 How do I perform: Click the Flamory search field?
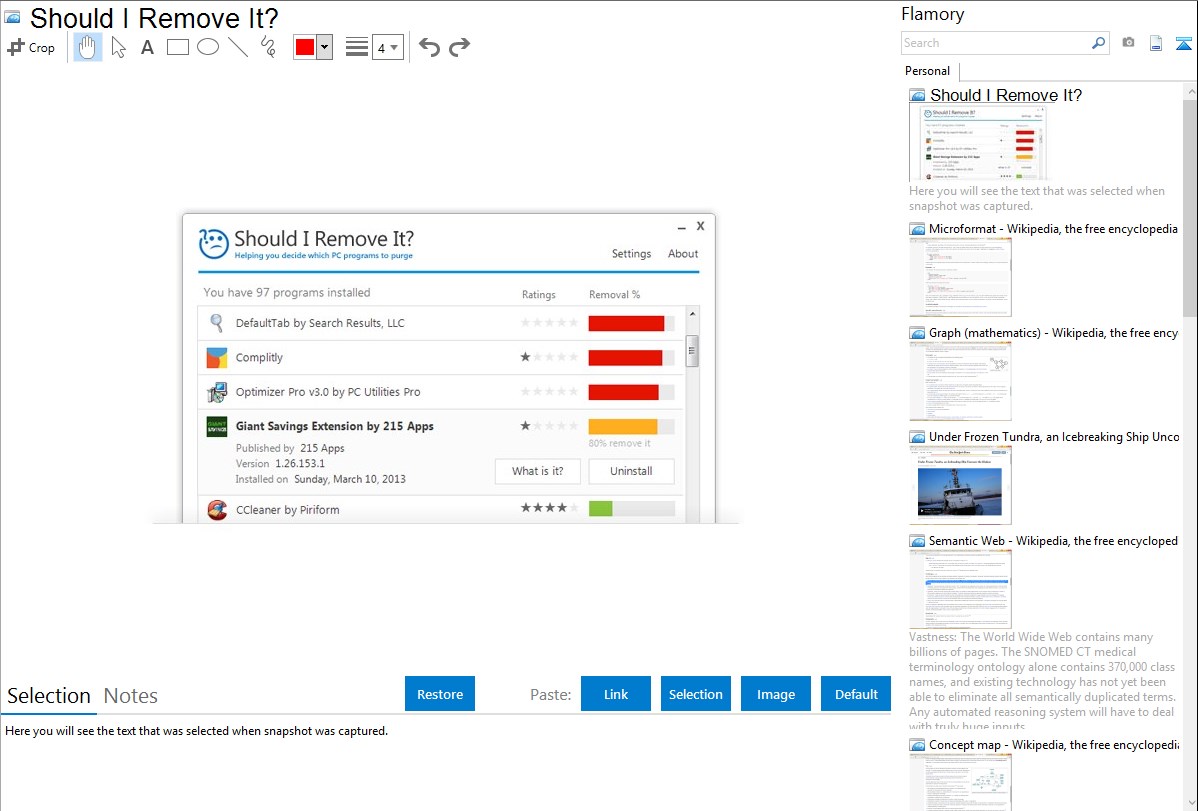pyautogui.click(x=995, y=43)
